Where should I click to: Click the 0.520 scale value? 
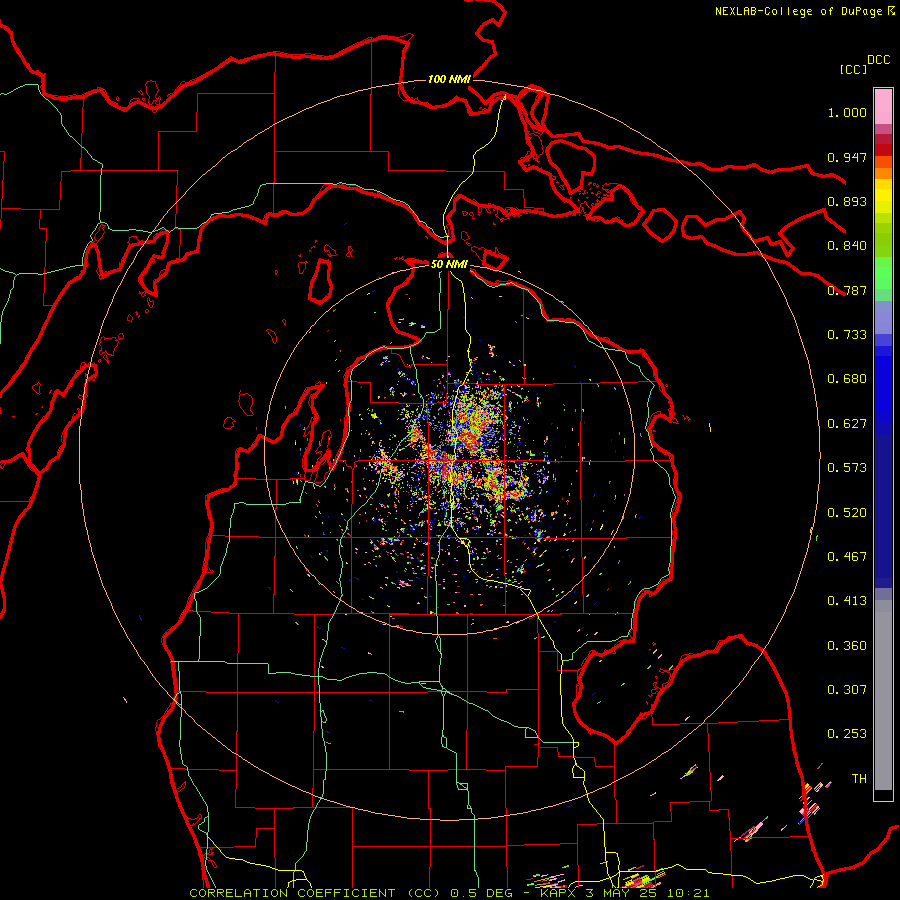pyautogui.click(x=847, y=513)
